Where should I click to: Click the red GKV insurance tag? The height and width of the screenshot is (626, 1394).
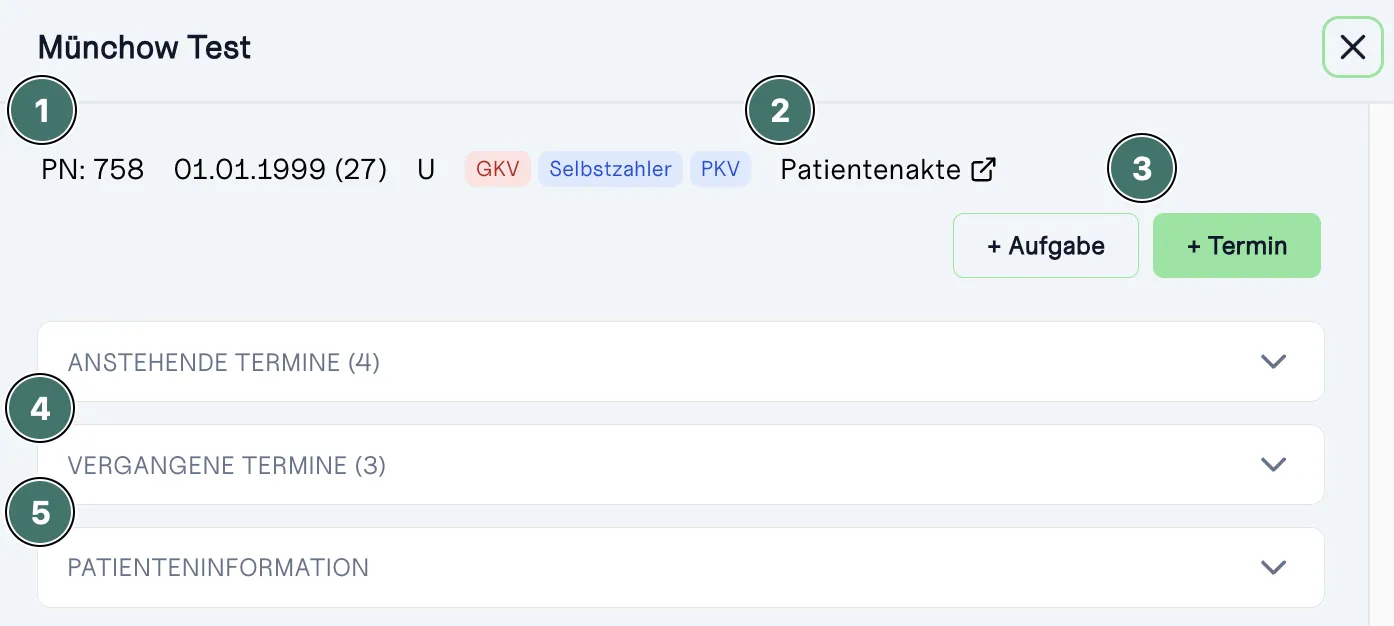498,169
